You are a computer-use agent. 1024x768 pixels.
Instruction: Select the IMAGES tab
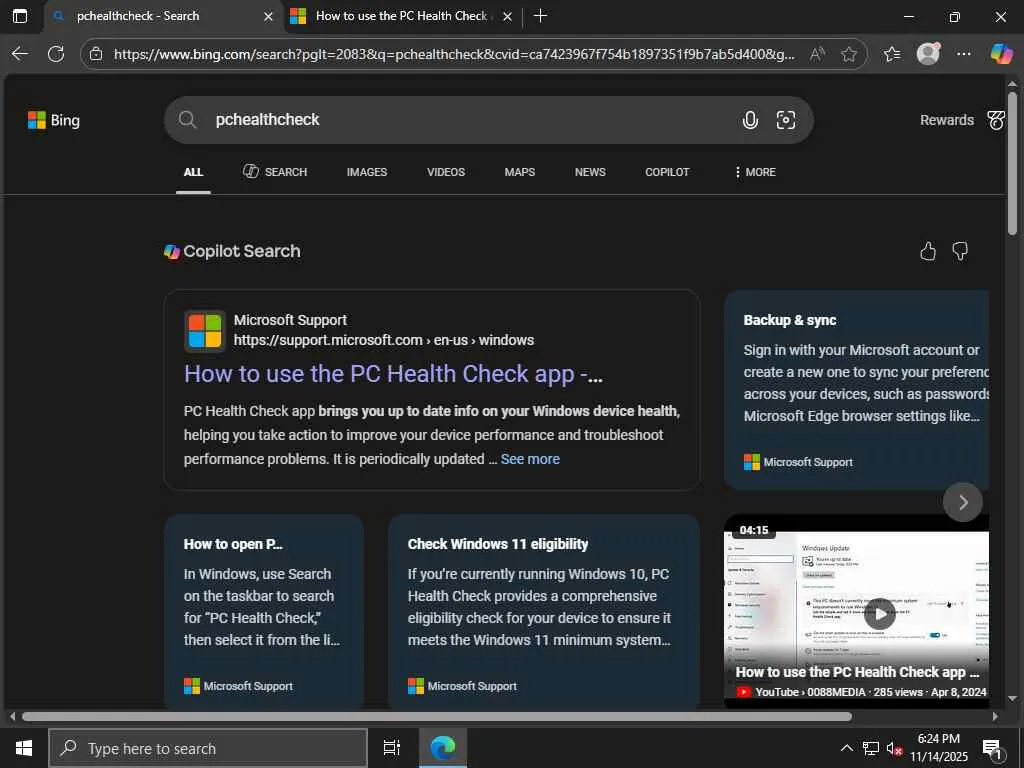pyautogui.click(x=367, y=172)
